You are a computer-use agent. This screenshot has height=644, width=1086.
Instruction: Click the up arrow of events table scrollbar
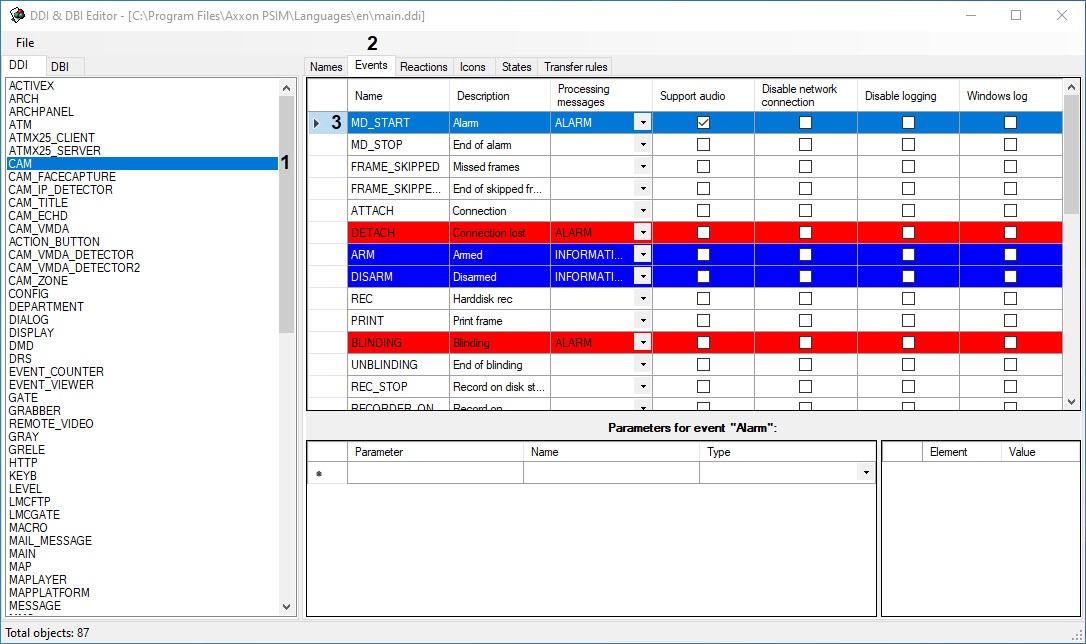1072,88
